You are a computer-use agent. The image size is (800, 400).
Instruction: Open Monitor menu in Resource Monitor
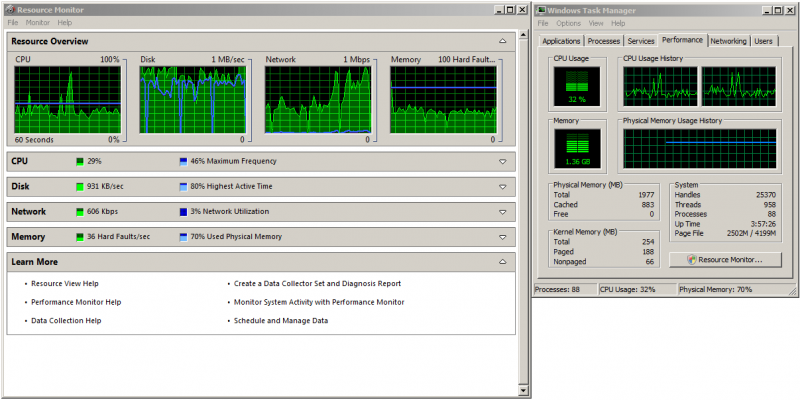point(38,22)
